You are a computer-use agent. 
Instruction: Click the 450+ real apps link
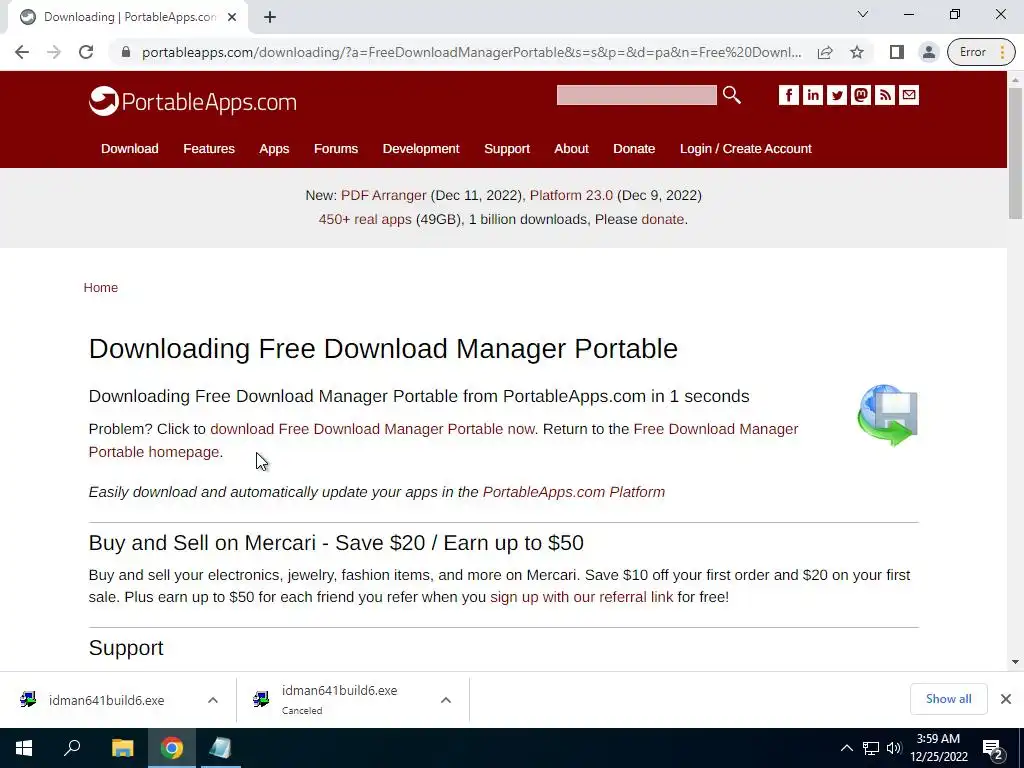point(365,219)
